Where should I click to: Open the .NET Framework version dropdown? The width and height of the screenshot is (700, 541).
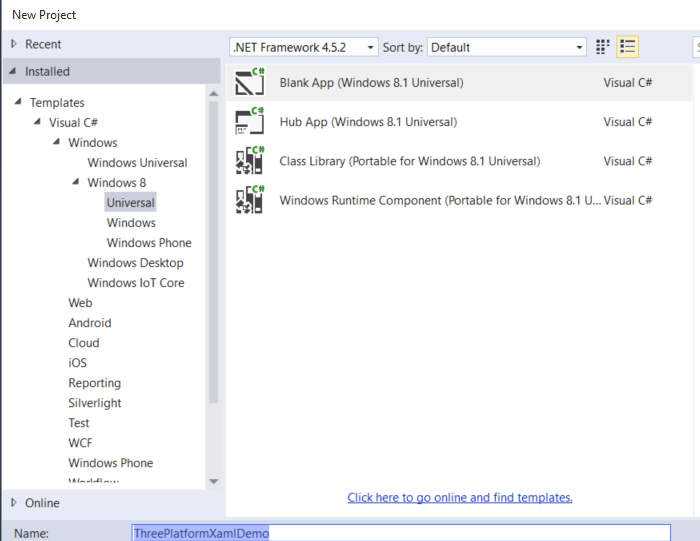click(x=304, y=47)
